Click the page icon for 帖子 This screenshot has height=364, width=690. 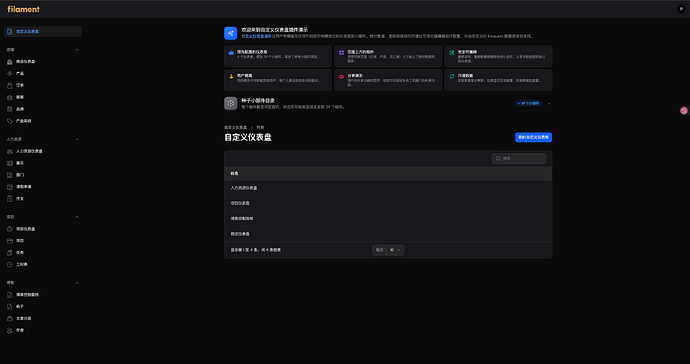(x=10, y=307)
